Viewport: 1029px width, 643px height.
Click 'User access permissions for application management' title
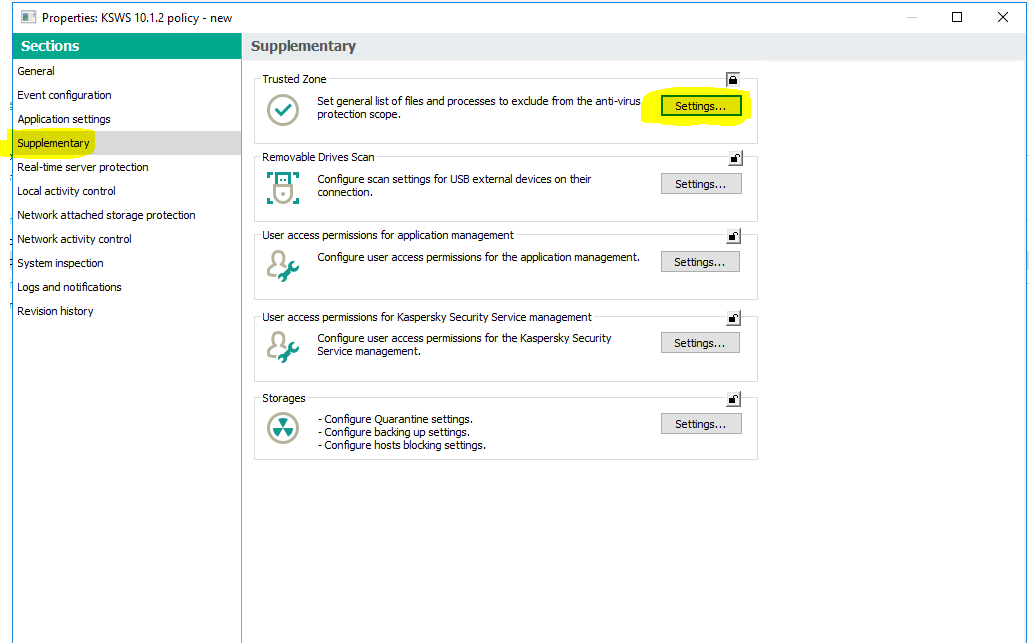pyautogui.click(x=388, y=235)
